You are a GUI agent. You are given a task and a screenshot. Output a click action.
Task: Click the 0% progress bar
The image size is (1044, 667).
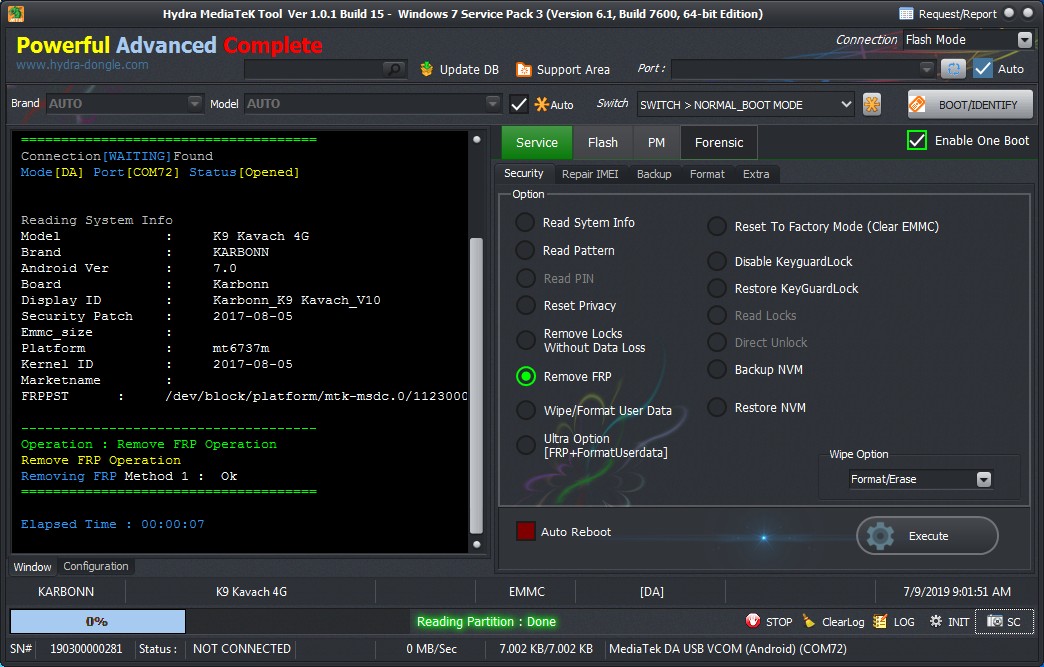pyautogui.click(x=98, y=621)
